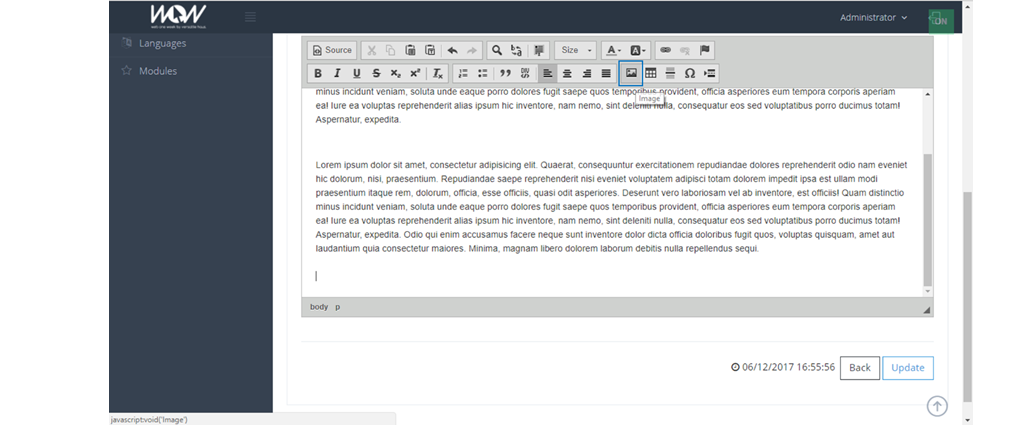
Task: Toggle bold formatting
Action: (318, 73)
